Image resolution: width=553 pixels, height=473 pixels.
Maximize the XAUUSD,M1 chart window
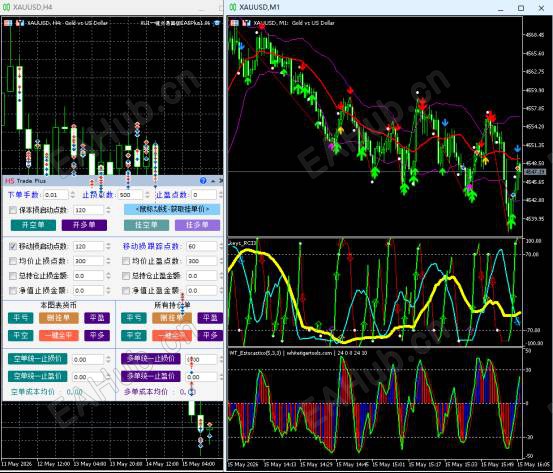click(x=521, y=8)
